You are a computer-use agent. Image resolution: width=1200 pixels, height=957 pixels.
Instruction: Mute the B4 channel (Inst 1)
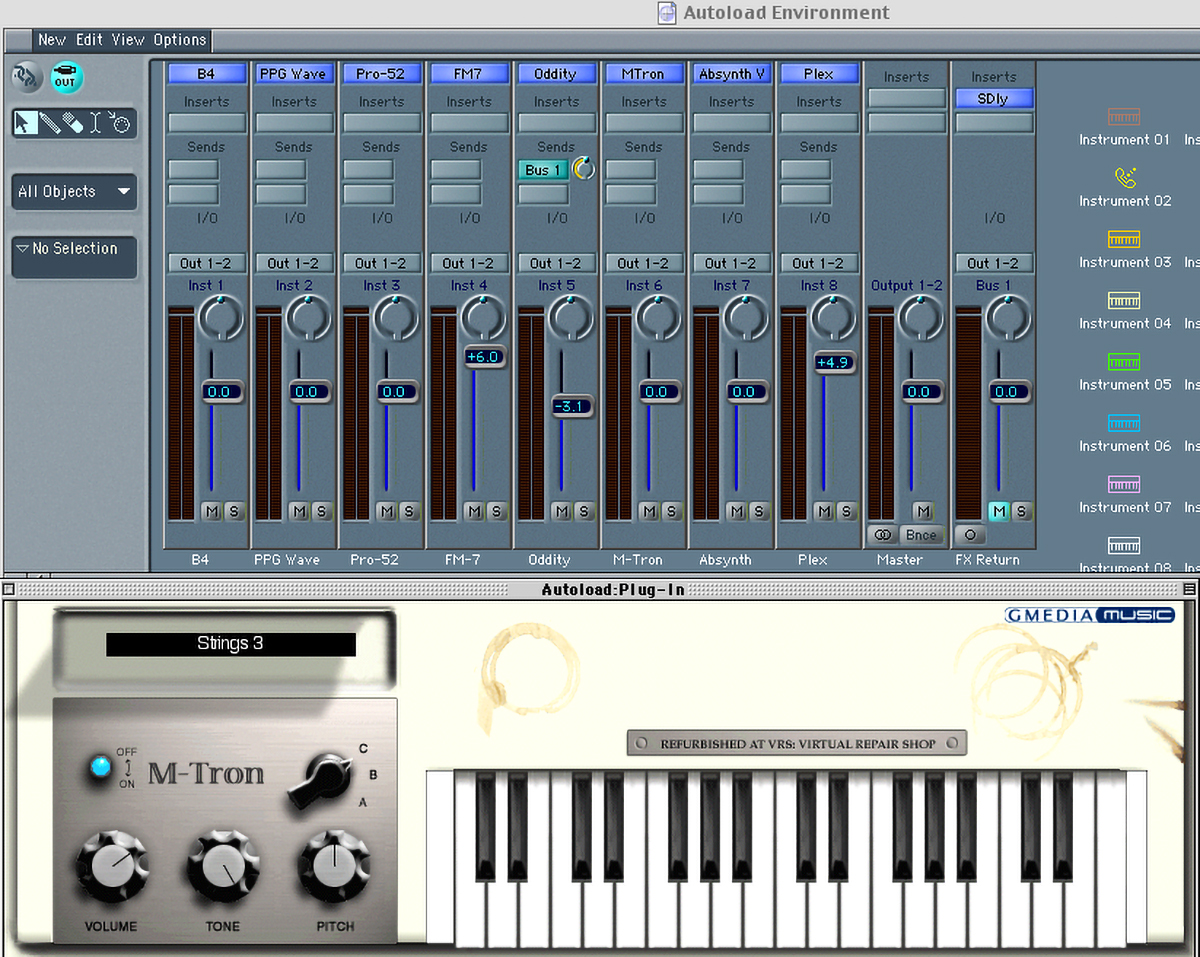click(x=211, y=511)
